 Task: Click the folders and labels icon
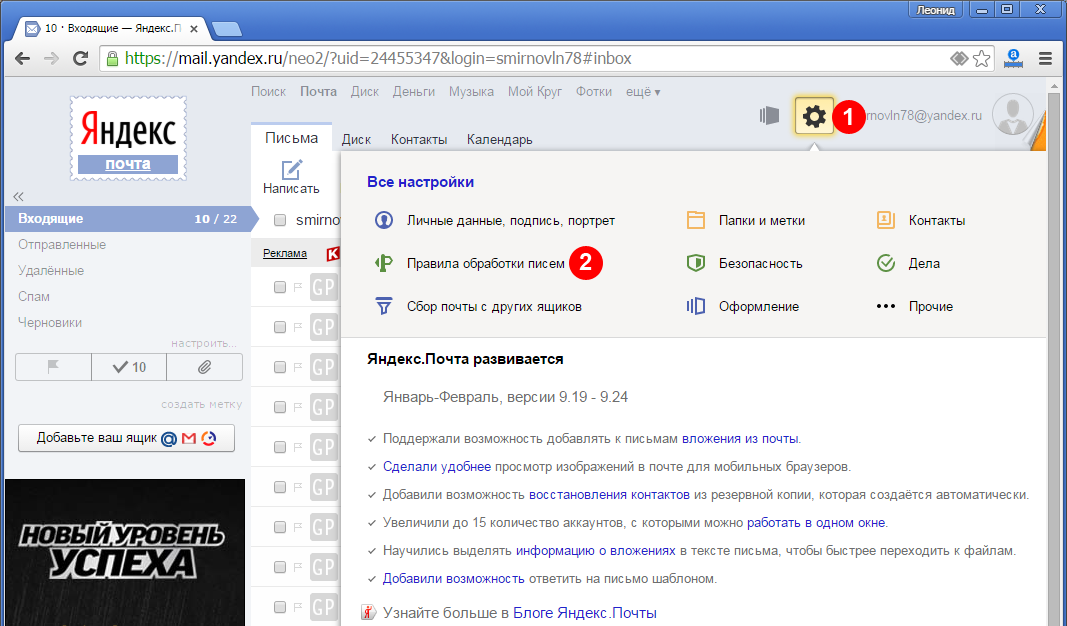pos(695,220)
